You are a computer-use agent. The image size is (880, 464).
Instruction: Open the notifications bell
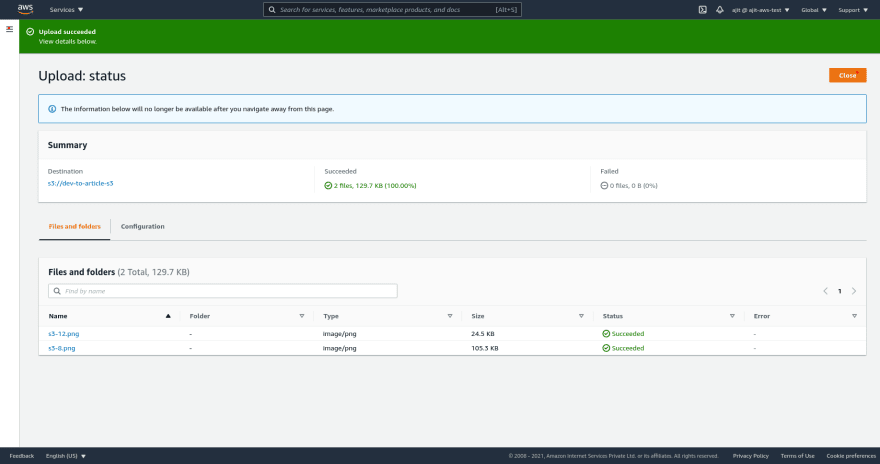point(719,10)
